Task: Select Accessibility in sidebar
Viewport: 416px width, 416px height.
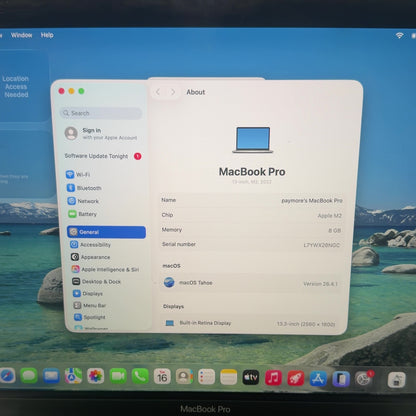Action: (x=91, y=245)
